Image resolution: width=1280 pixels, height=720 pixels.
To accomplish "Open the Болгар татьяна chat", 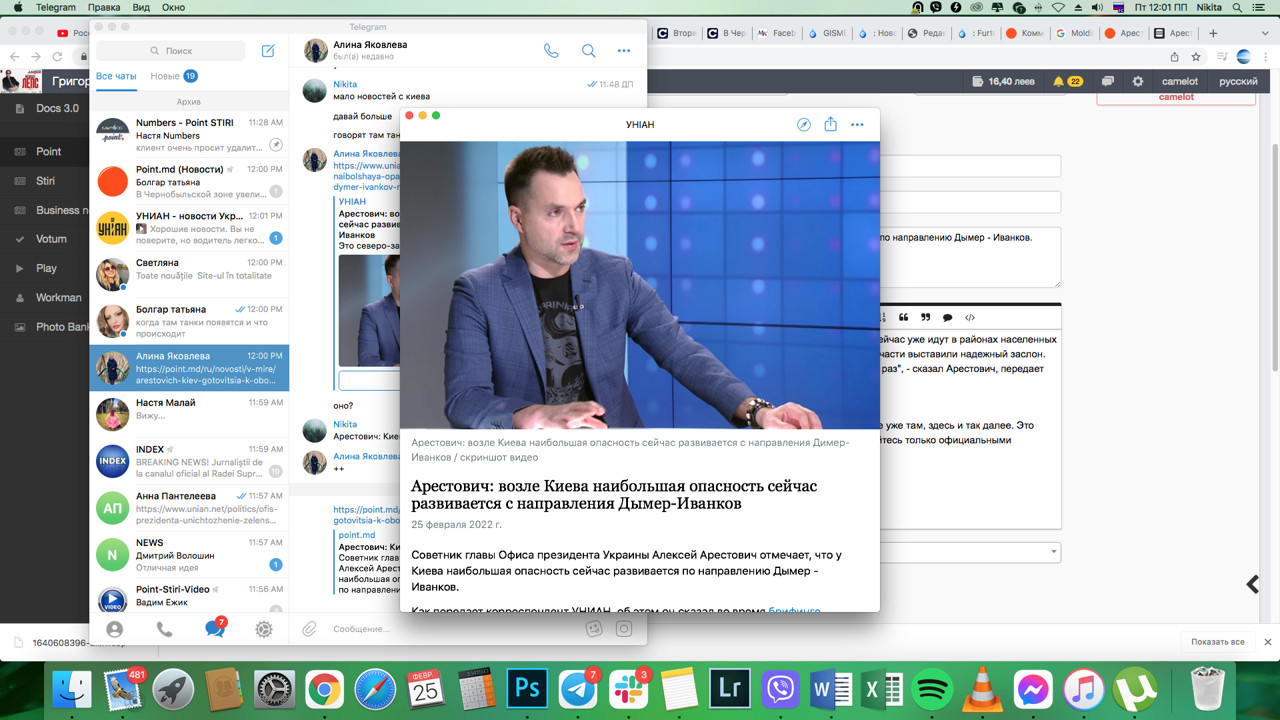I will click(189, 321).
